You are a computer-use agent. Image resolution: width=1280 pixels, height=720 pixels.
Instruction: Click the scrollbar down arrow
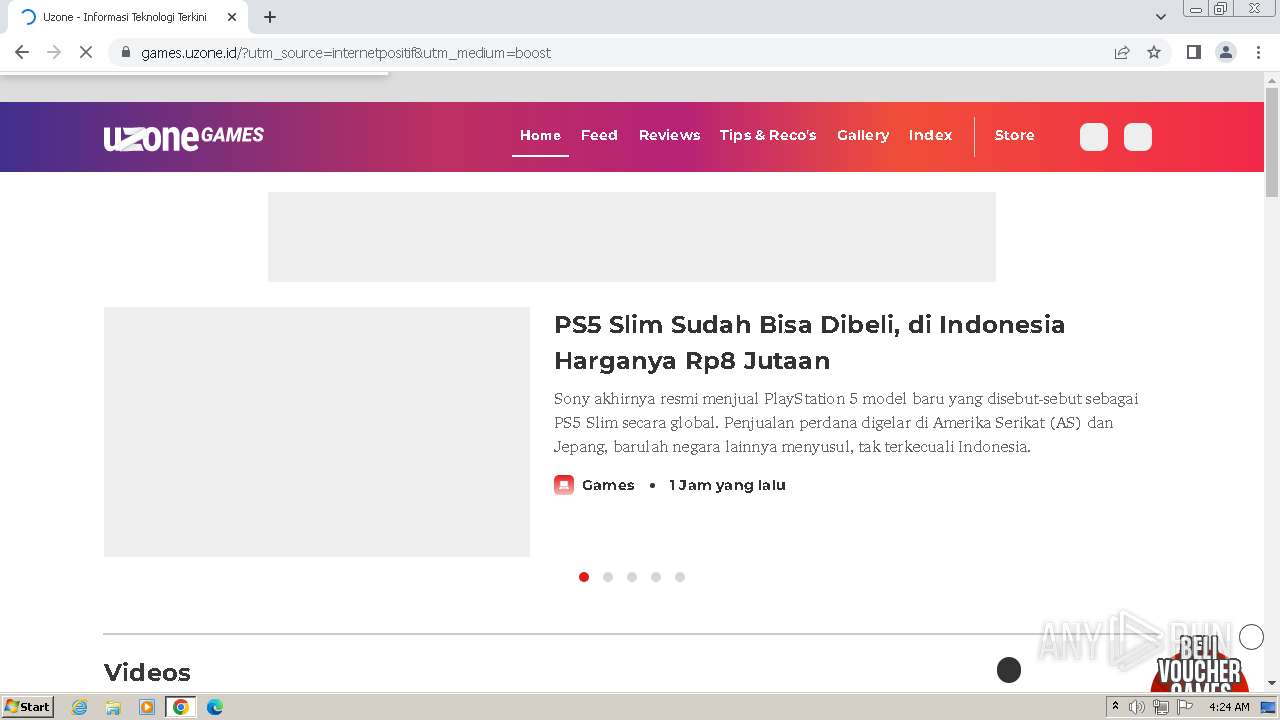(x=1272, y=682)
